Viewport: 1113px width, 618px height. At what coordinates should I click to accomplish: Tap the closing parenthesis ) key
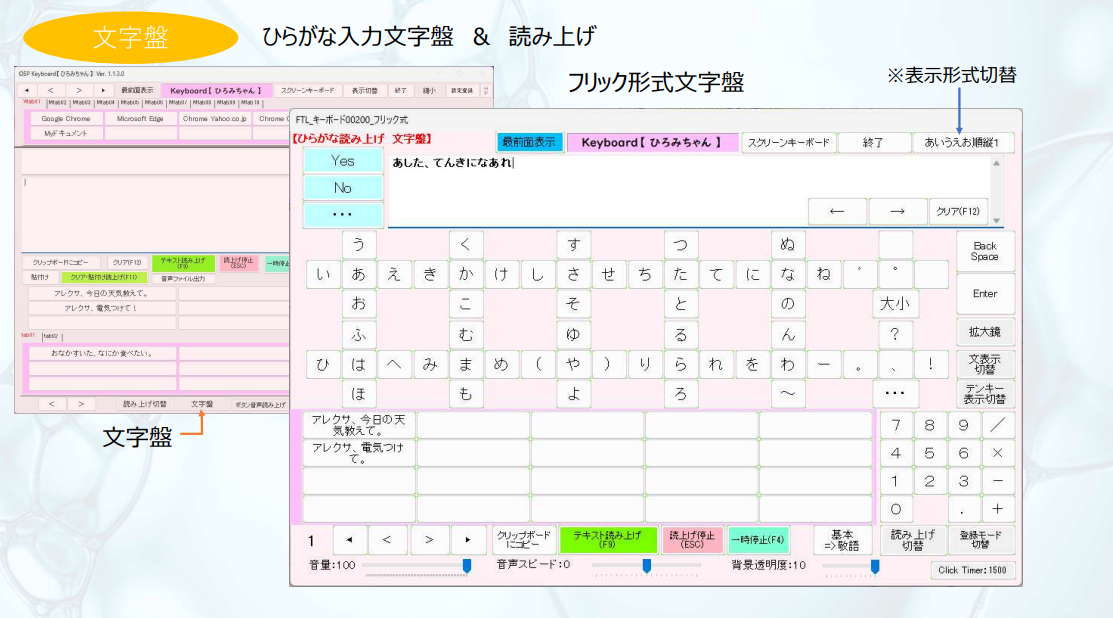[x=607, y=364]
